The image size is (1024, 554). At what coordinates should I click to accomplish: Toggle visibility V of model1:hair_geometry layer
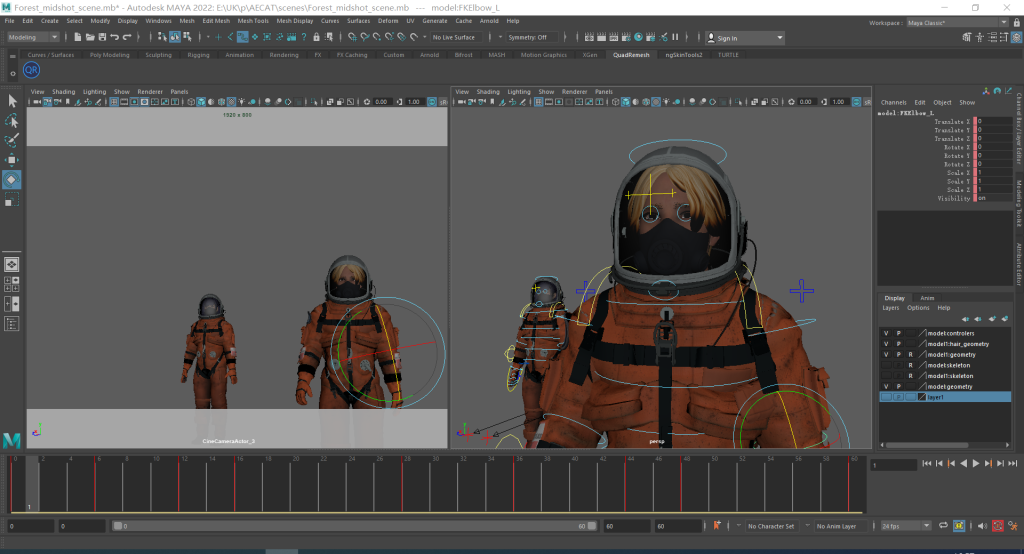[x=886, y=344]
